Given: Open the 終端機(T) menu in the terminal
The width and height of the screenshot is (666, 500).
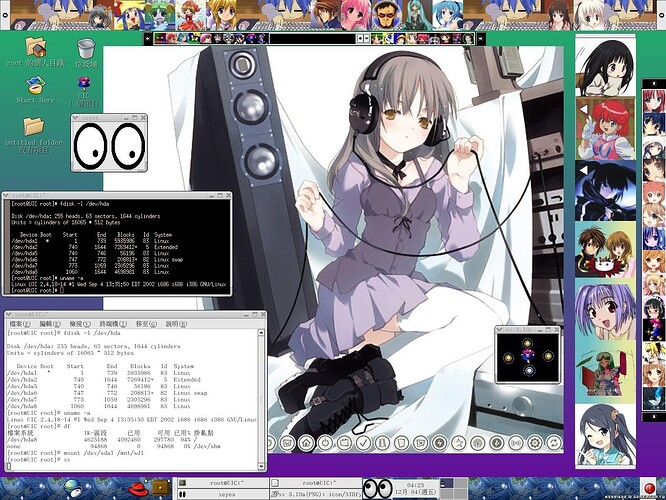Looking at the screenshot, I should coord(113,324).
